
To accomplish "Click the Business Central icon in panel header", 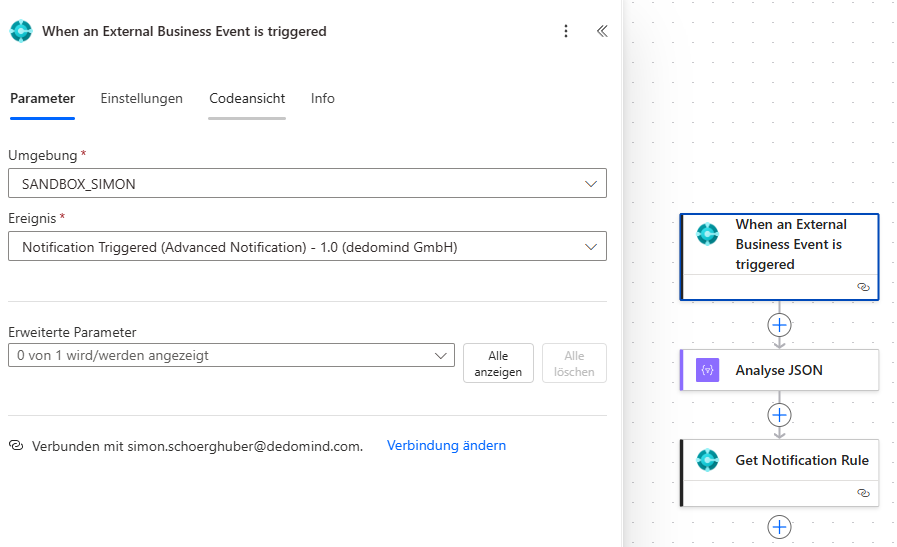I will click(x=21, y=31).
